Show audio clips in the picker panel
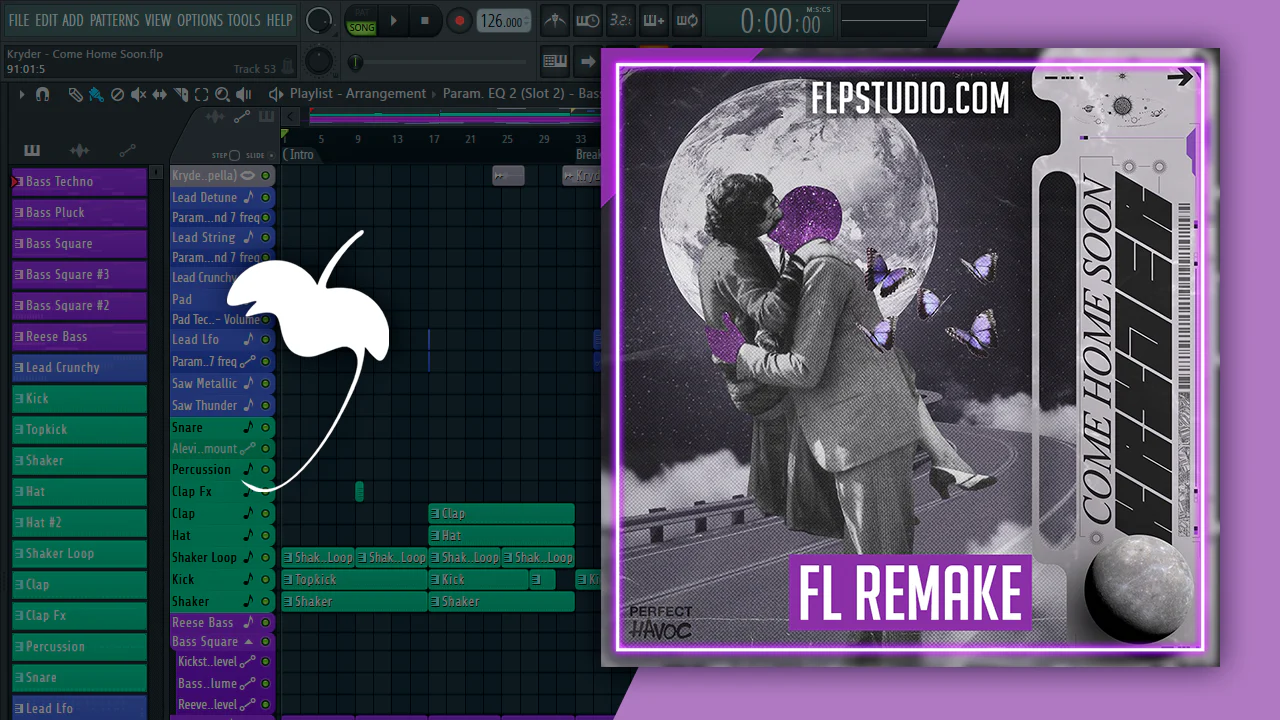Image resolution: width=1280 pixels, height=720 pixels. [79, 151]
